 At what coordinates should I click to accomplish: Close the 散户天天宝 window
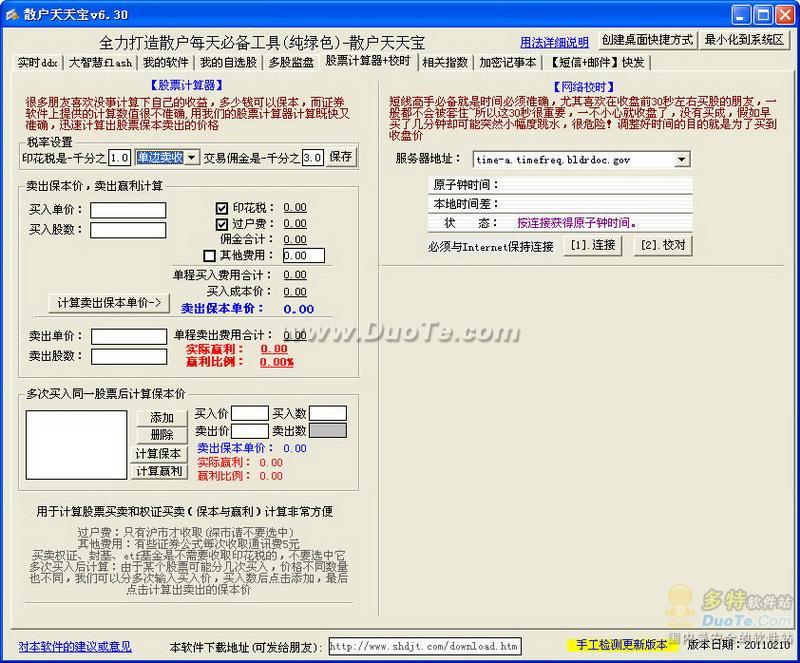tap(785, 15)
